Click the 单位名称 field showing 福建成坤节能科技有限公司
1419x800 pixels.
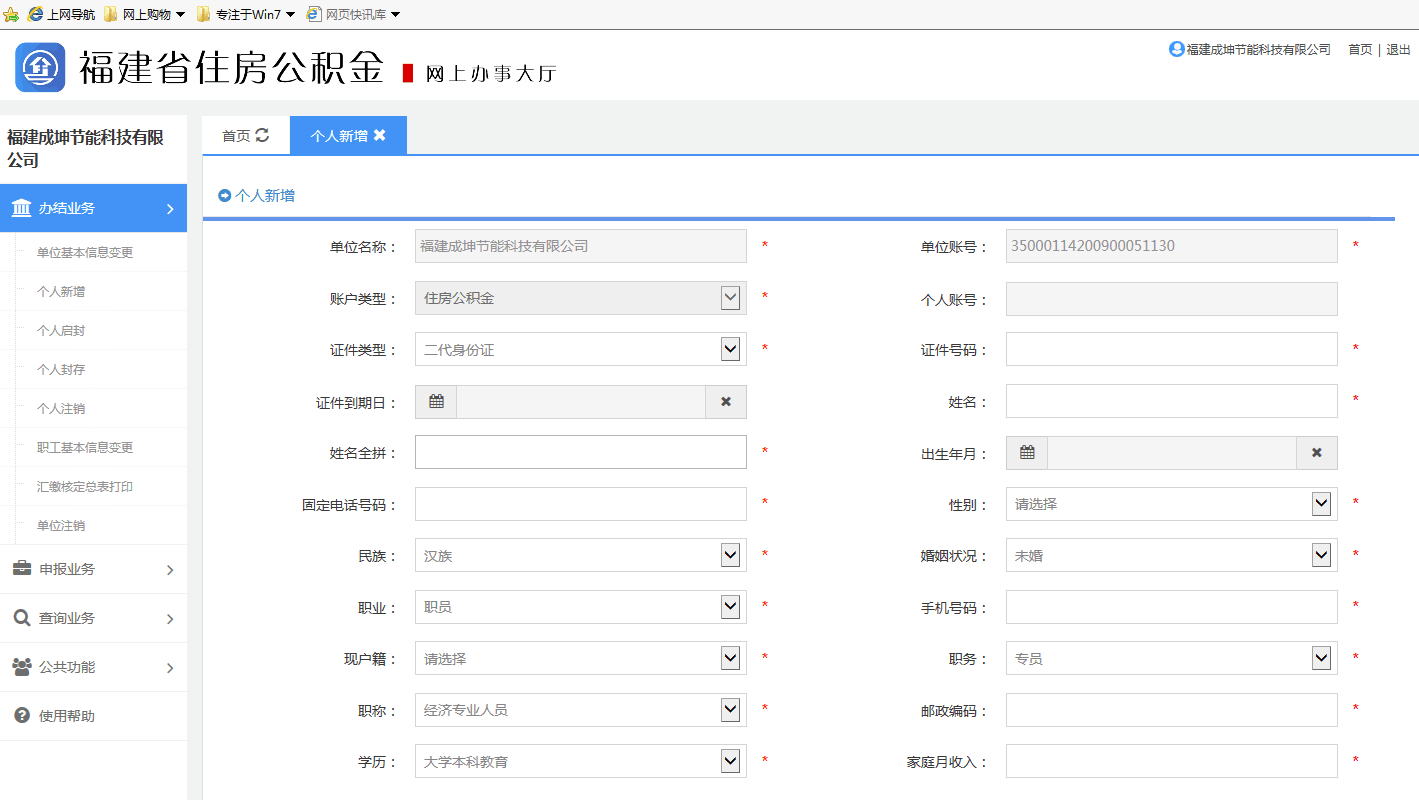tap(581, 246)
